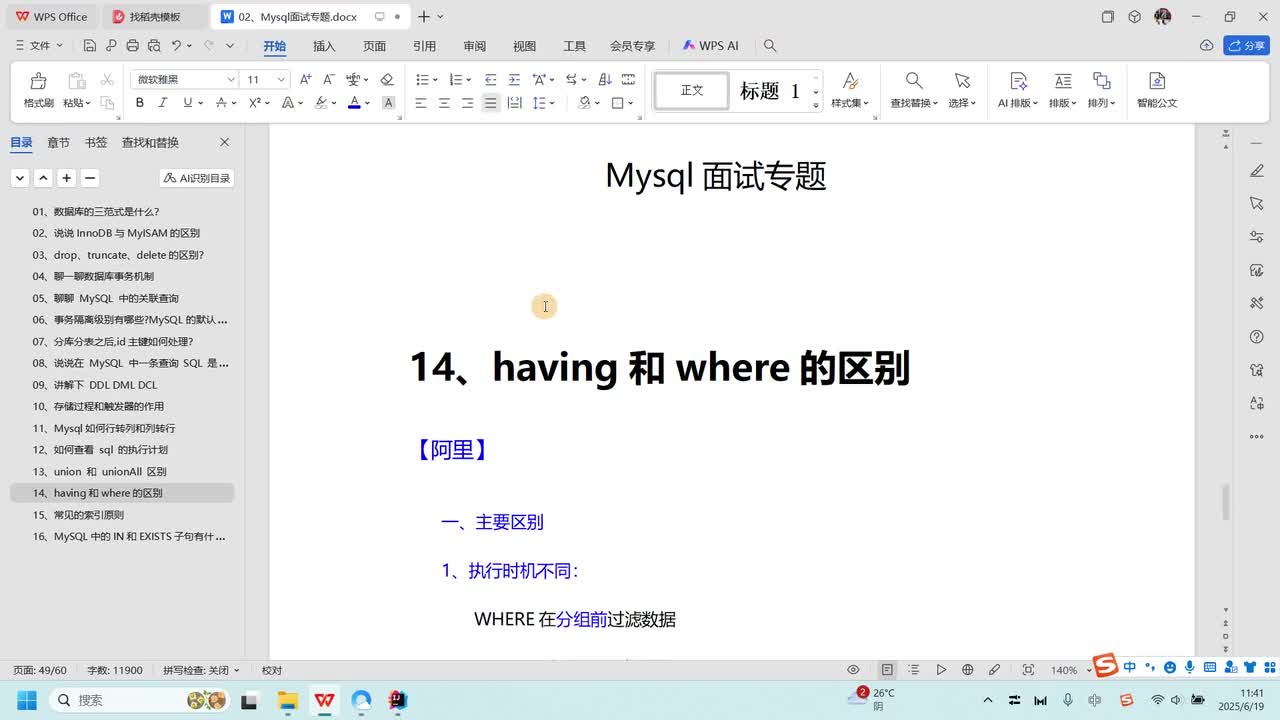Open the Bookmarks (书签) panel tab

point(96,143)
